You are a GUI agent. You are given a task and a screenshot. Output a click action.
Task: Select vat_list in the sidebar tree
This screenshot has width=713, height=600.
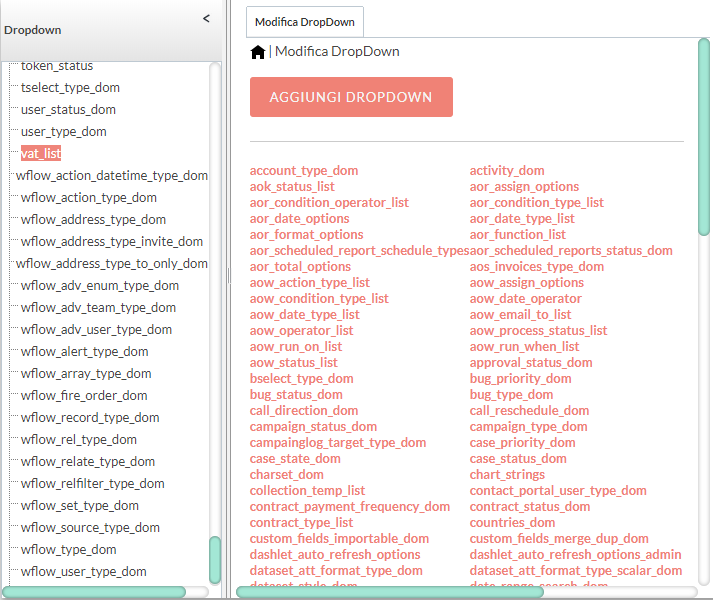[41, 154]
